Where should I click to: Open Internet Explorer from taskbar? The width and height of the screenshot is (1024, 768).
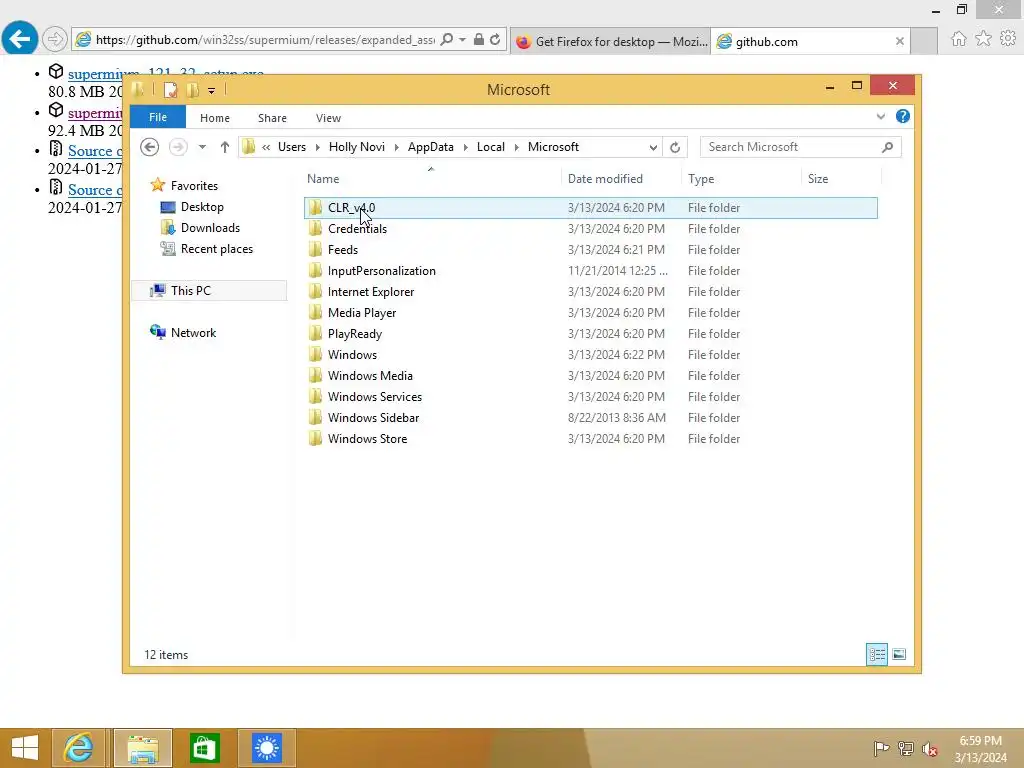point(78,748)
